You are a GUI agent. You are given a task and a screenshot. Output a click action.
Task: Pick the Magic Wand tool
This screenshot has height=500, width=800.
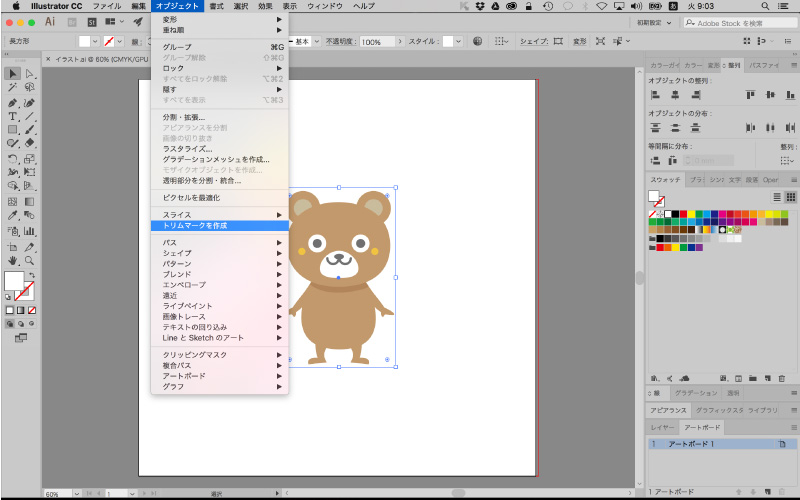point(12,88)
